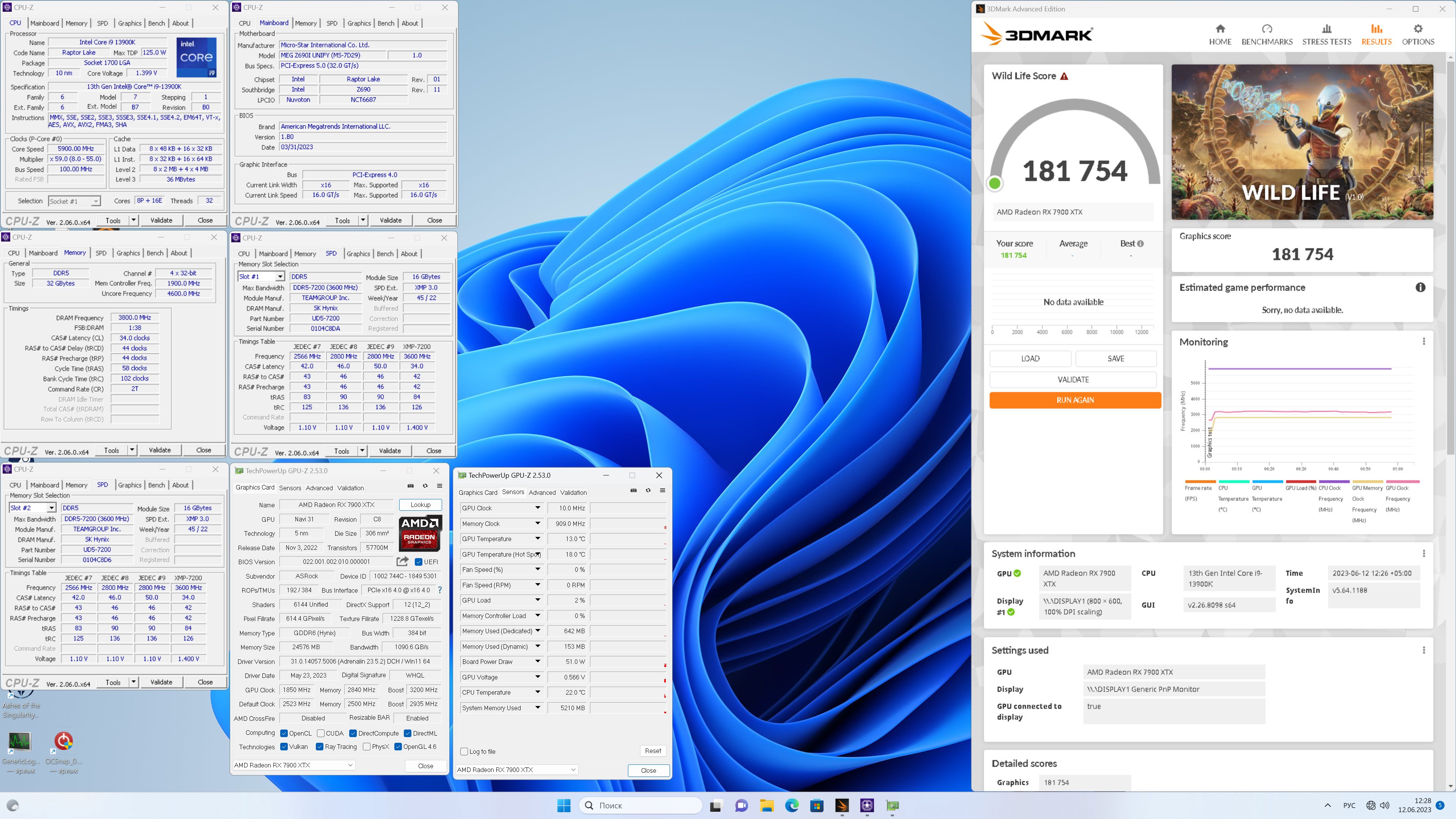Screen dimensions: 1456x819
Task: Click refresh icon in GPU-Z Graphics Card window
Action: [x=425, y=485]
